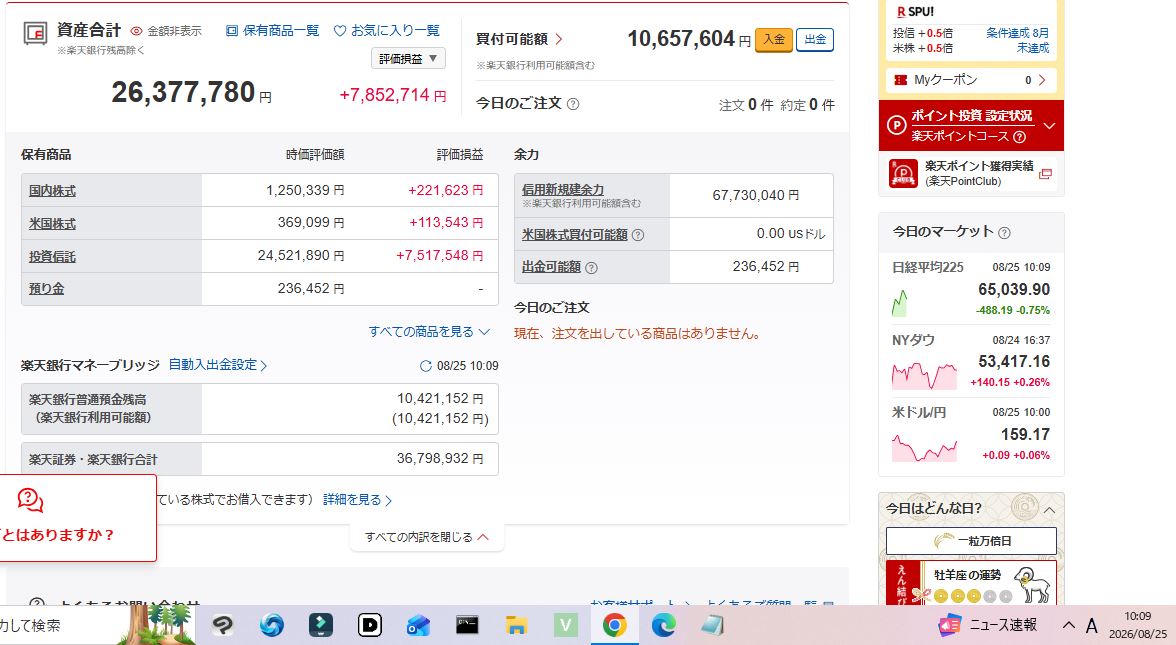
Task: Open help icon next to 今日のご注文
Action: pos(573,104)
